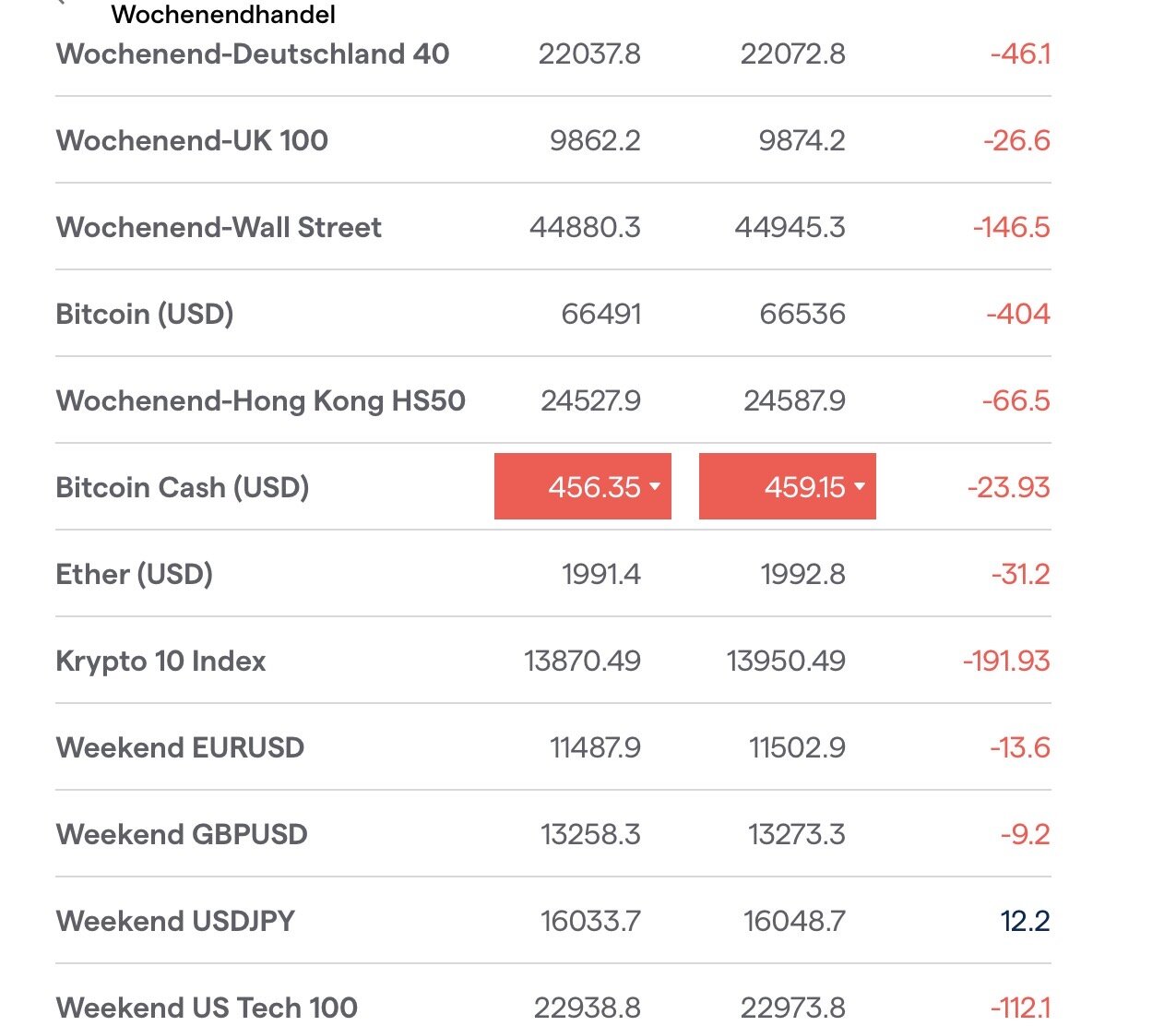This screenshot has height=1026, width=1176.
Task: Click the Wochenendhandel page title
Action: 223,14
